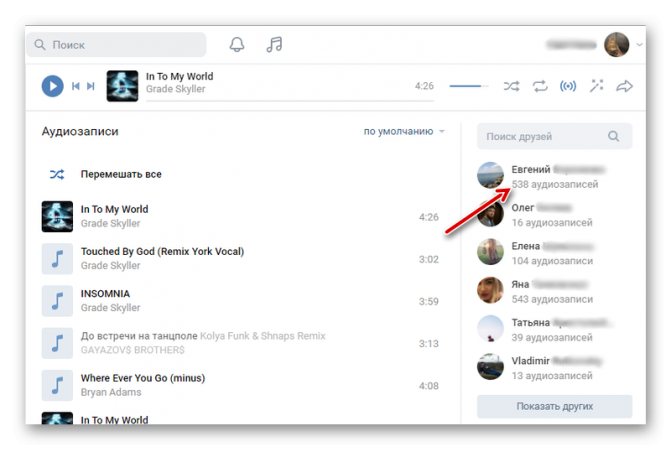This screenshot has width=671, height=452.
Task: Play 'INSOMNIA' note icon
Action: pos(57,301)
